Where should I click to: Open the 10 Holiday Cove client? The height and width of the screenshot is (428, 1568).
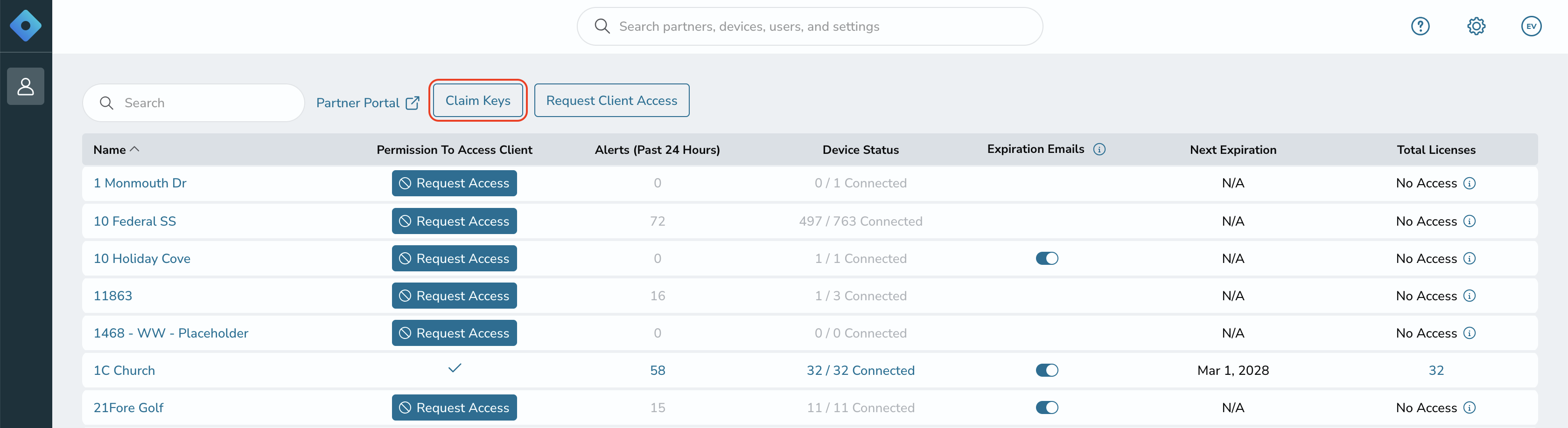point(142,258)
